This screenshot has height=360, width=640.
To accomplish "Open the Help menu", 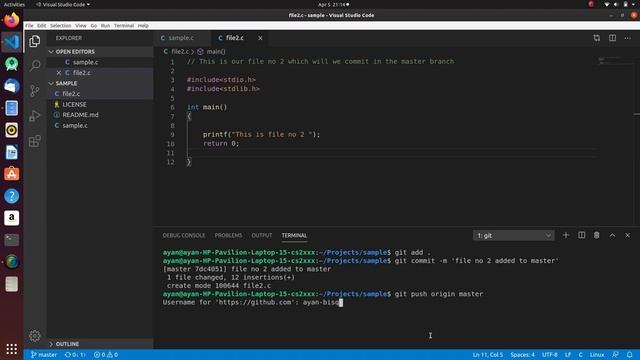I will [143, 25].
